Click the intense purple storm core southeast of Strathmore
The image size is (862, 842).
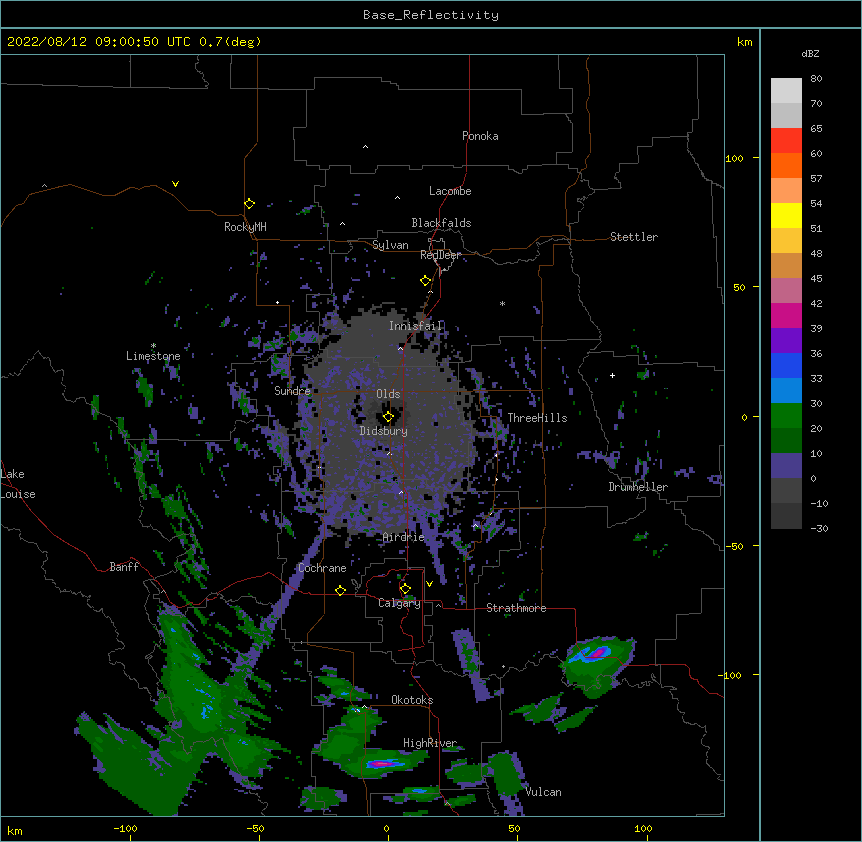pos(596,652)
